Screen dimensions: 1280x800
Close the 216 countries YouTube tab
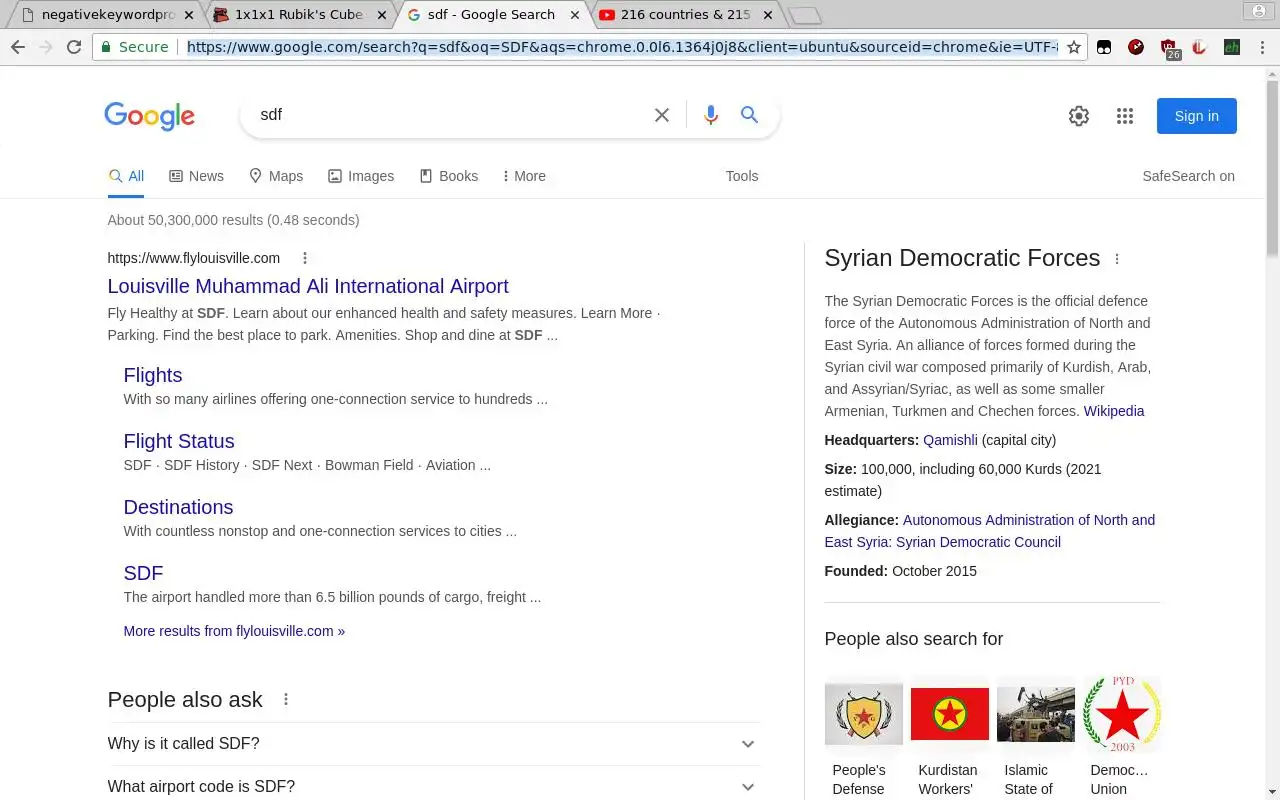(768, 15)
